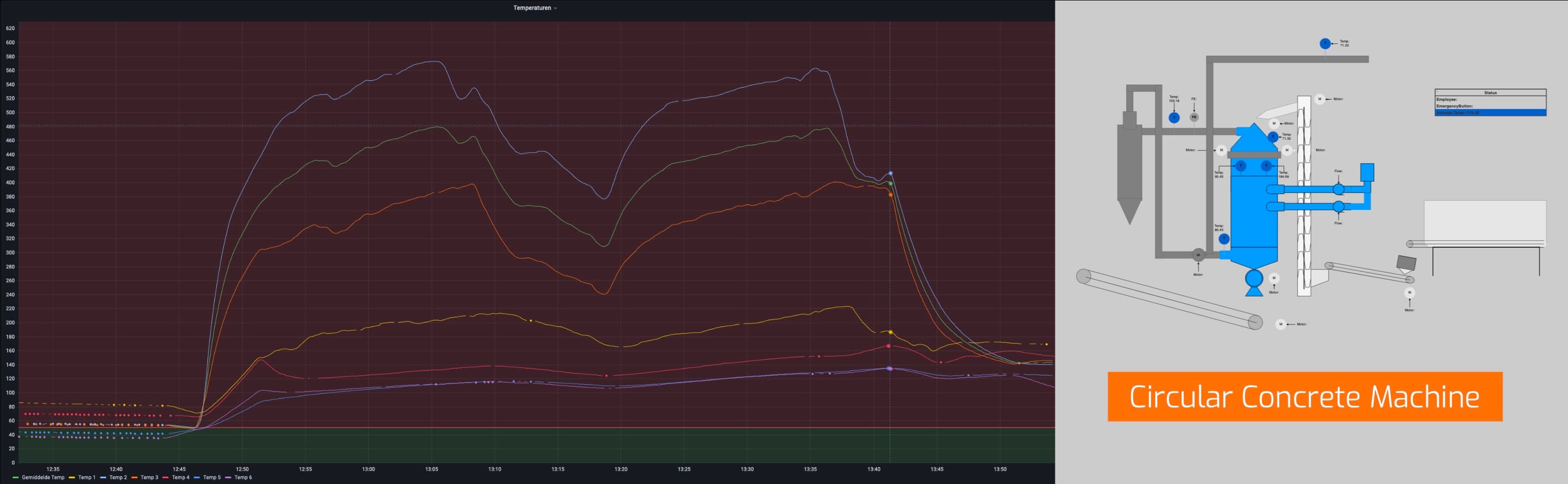This screenshot has height=484, width=1568.
Task: Click the T sensor on the blue vessel cone
Action: [x=1273, y=137]
